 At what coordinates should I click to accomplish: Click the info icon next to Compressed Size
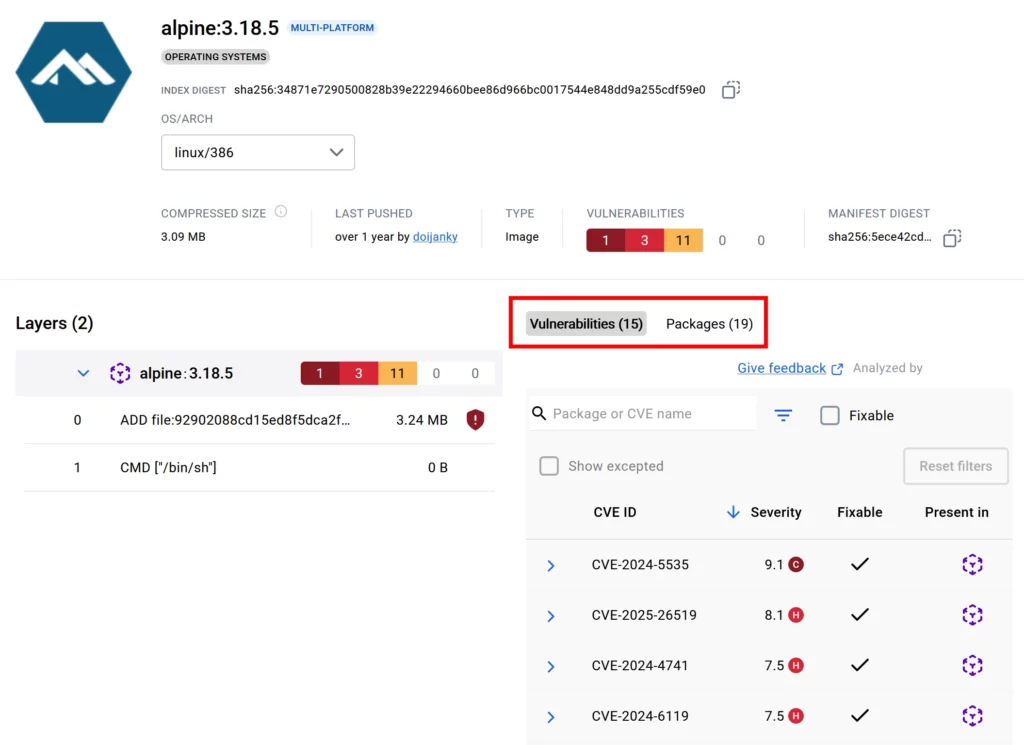pyautogui.click(x=279, y=211)
